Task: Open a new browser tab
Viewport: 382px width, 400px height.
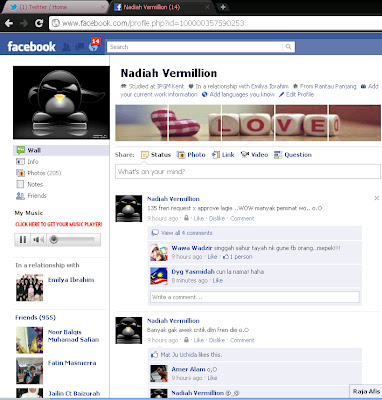Action: (223, 7)
